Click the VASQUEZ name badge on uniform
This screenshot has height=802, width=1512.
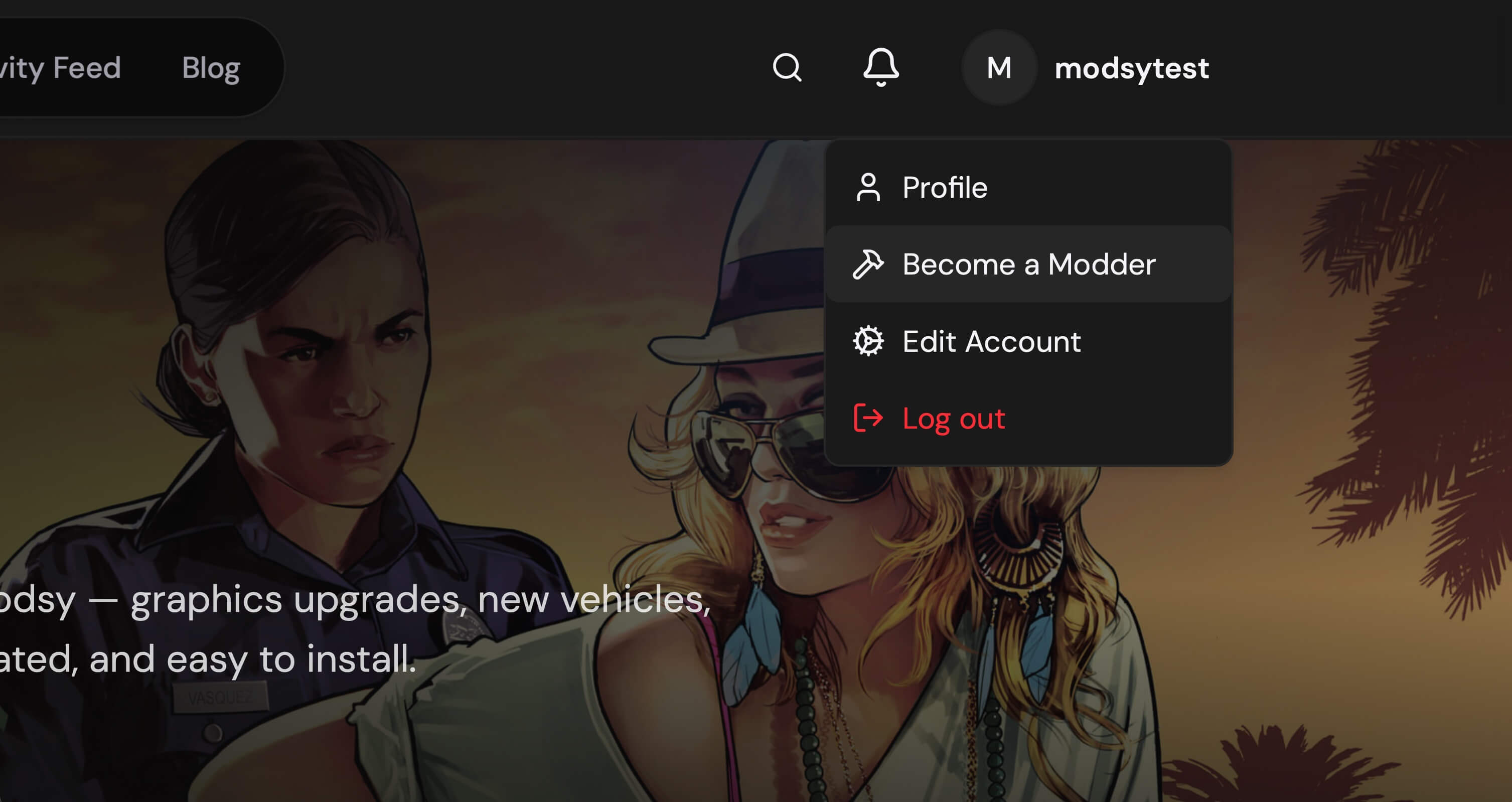(x=220, y=698)
